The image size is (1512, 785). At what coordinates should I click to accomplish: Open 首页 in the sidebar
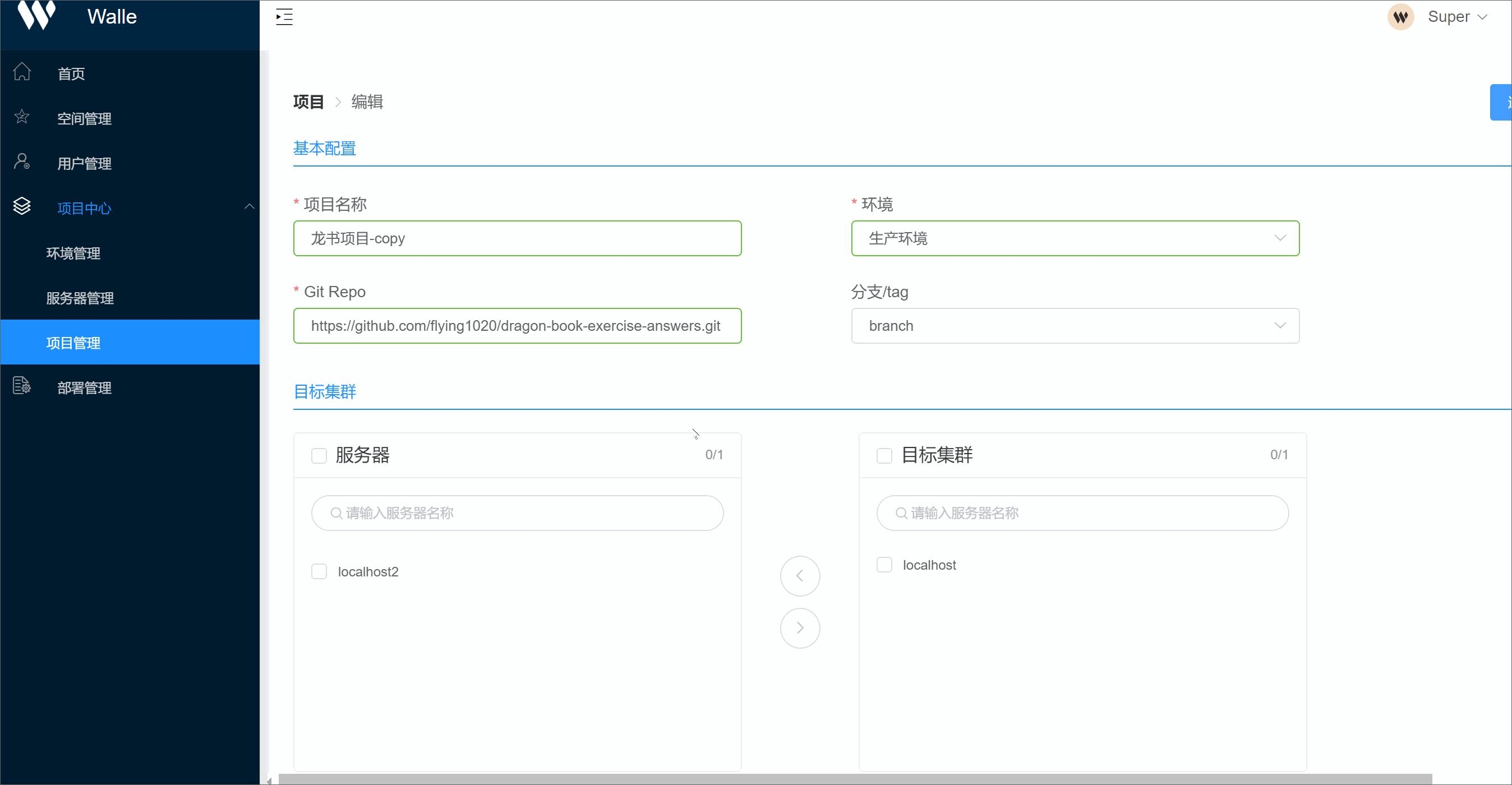click(130, 73)
